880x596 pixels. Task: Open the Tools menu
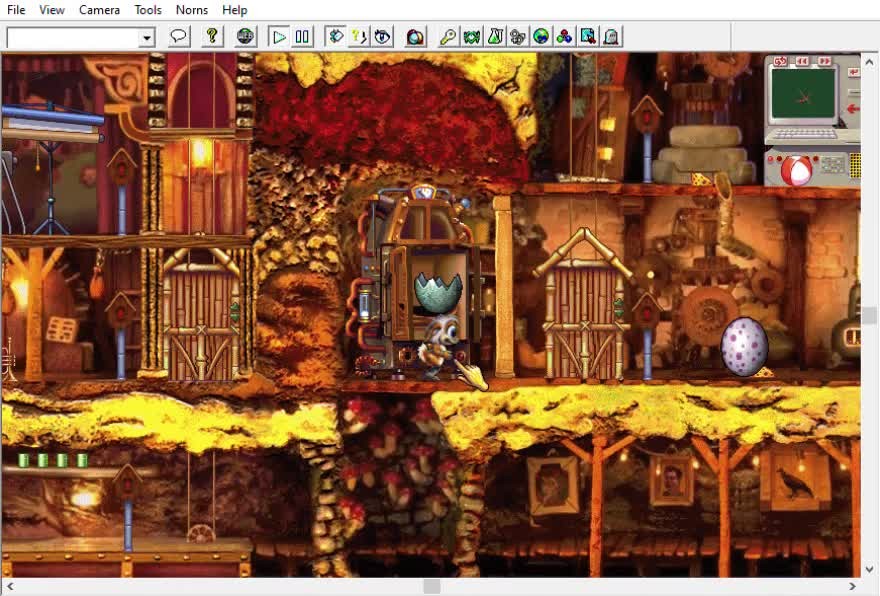(x=148, y=10)
